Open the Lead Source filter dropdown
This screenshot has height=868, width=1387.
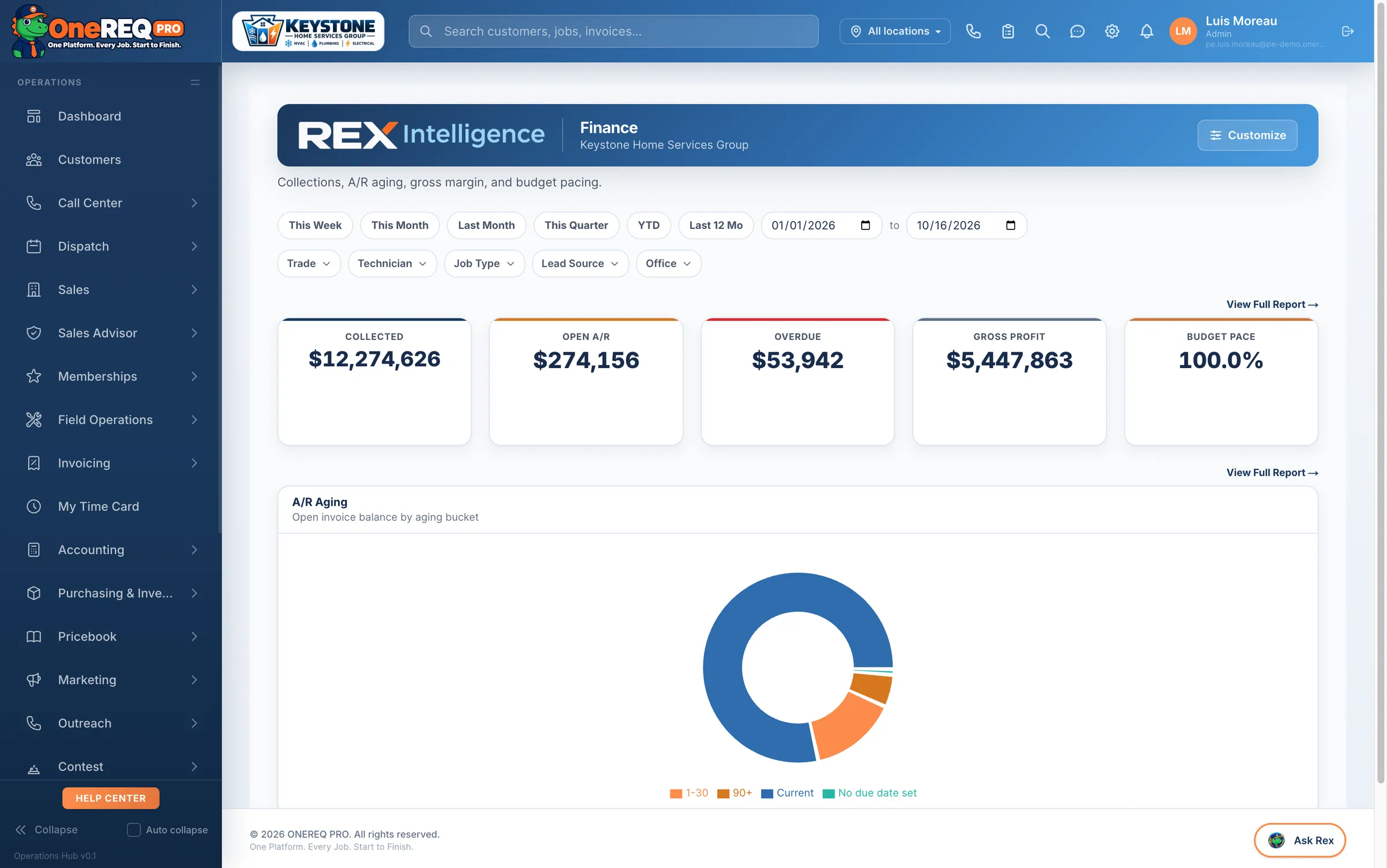pyautogui.click(x=580, y=264)
